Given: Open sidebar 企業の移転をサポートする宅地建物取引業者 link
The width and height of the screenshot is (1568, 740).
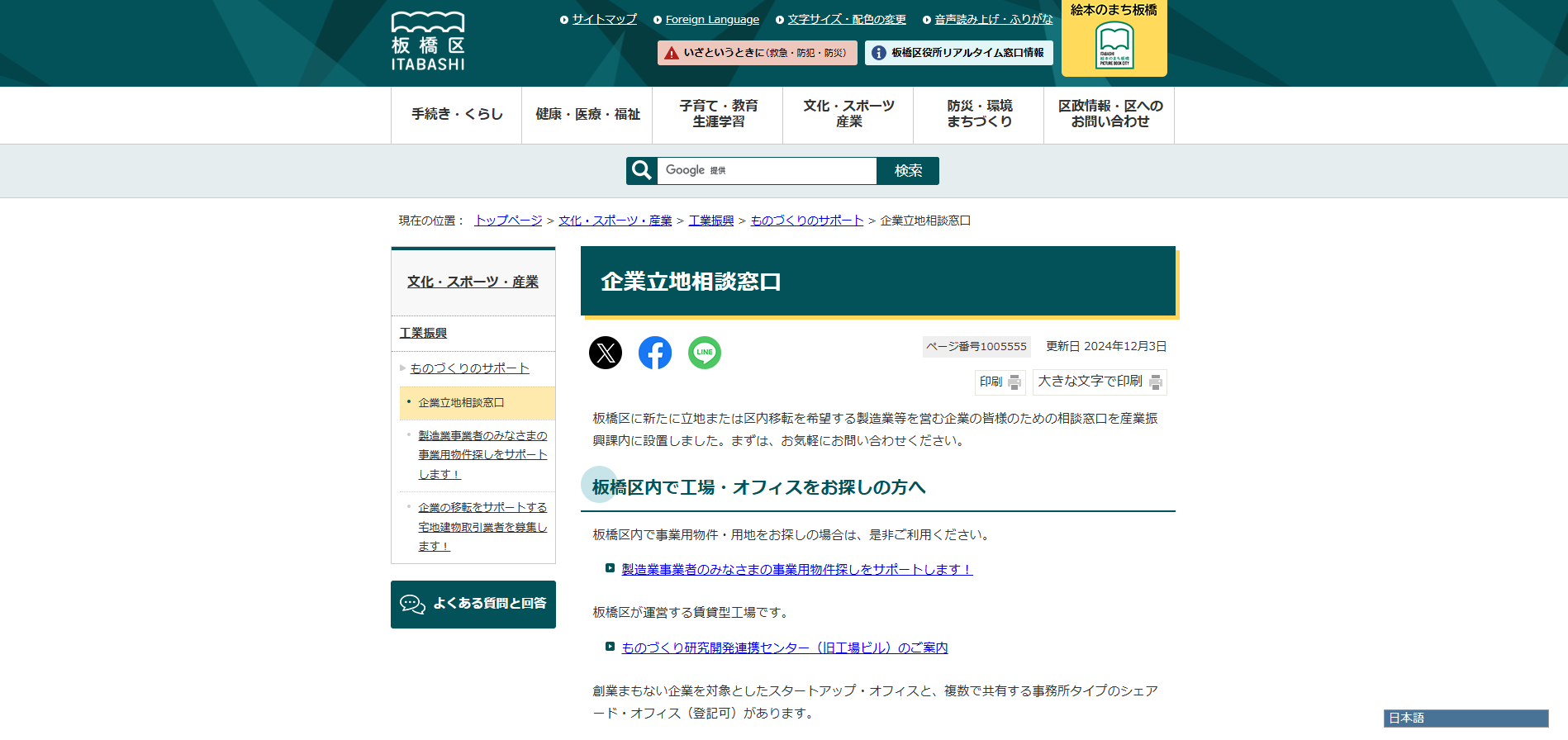Looking at the screenshot, I should click(482, 527).
